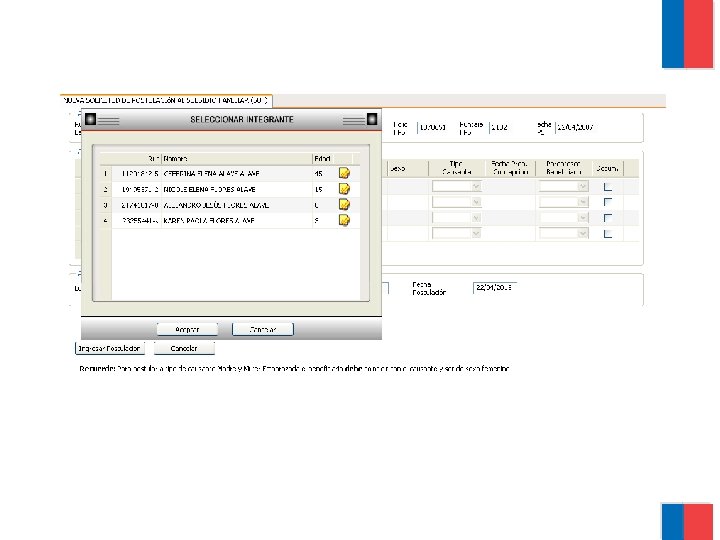The height and width of the screenshot is (540, 720).
Task: Switch to Nueva Solicitud de Postulación tab
Action: [x=166, y=100]
